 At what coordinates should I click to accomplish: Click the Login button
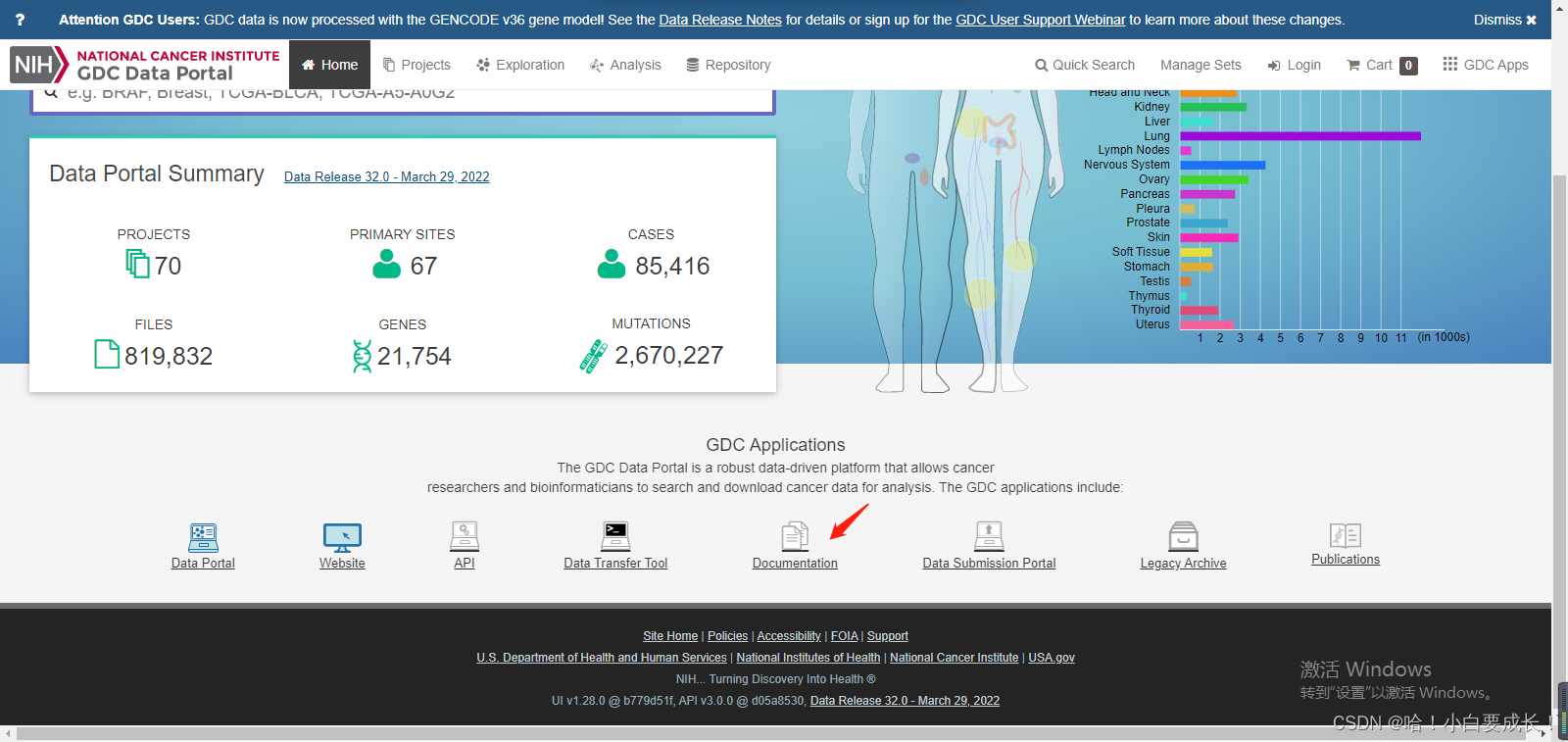point(1294,65)
